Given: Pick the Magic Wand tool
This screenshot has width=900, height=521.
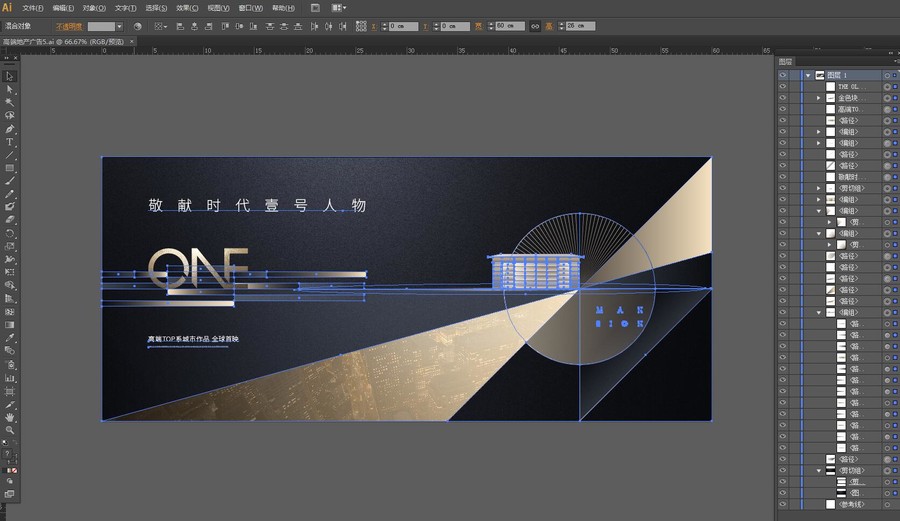Looking at the screenshot, I should tap(10, 102).
